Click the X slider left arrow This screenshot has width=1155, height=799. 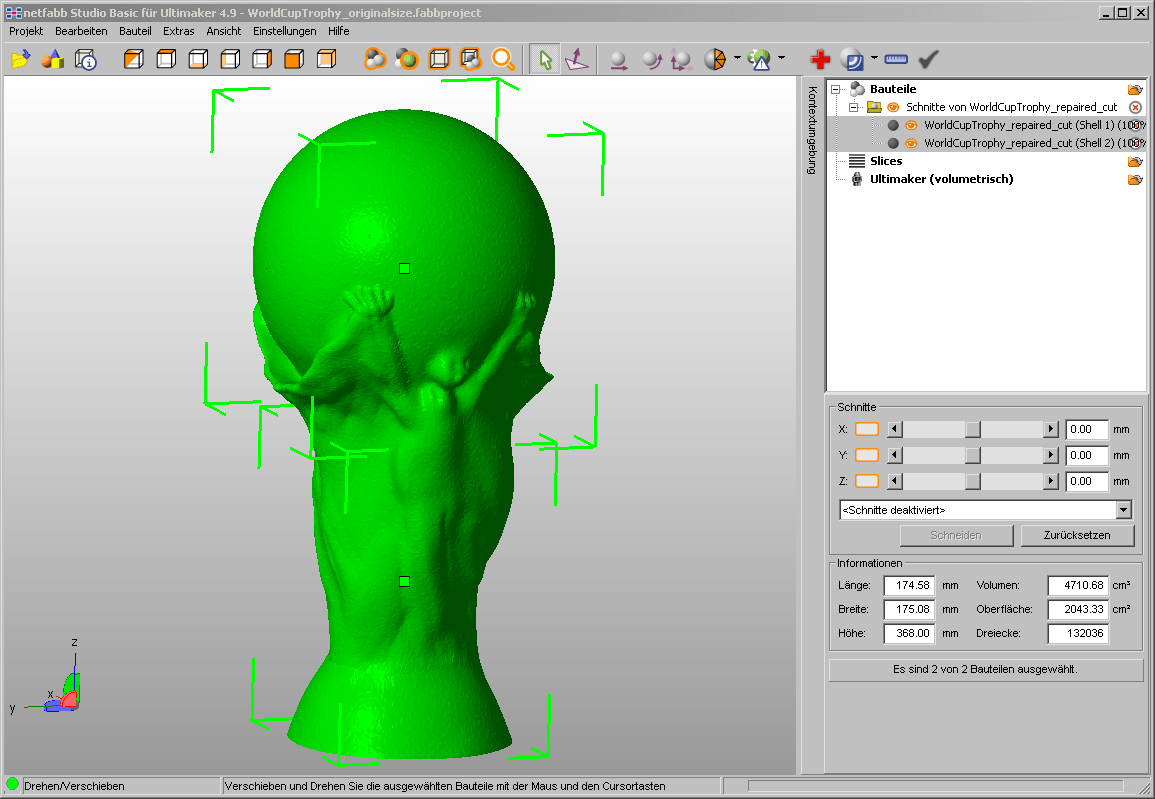point(894,429)
